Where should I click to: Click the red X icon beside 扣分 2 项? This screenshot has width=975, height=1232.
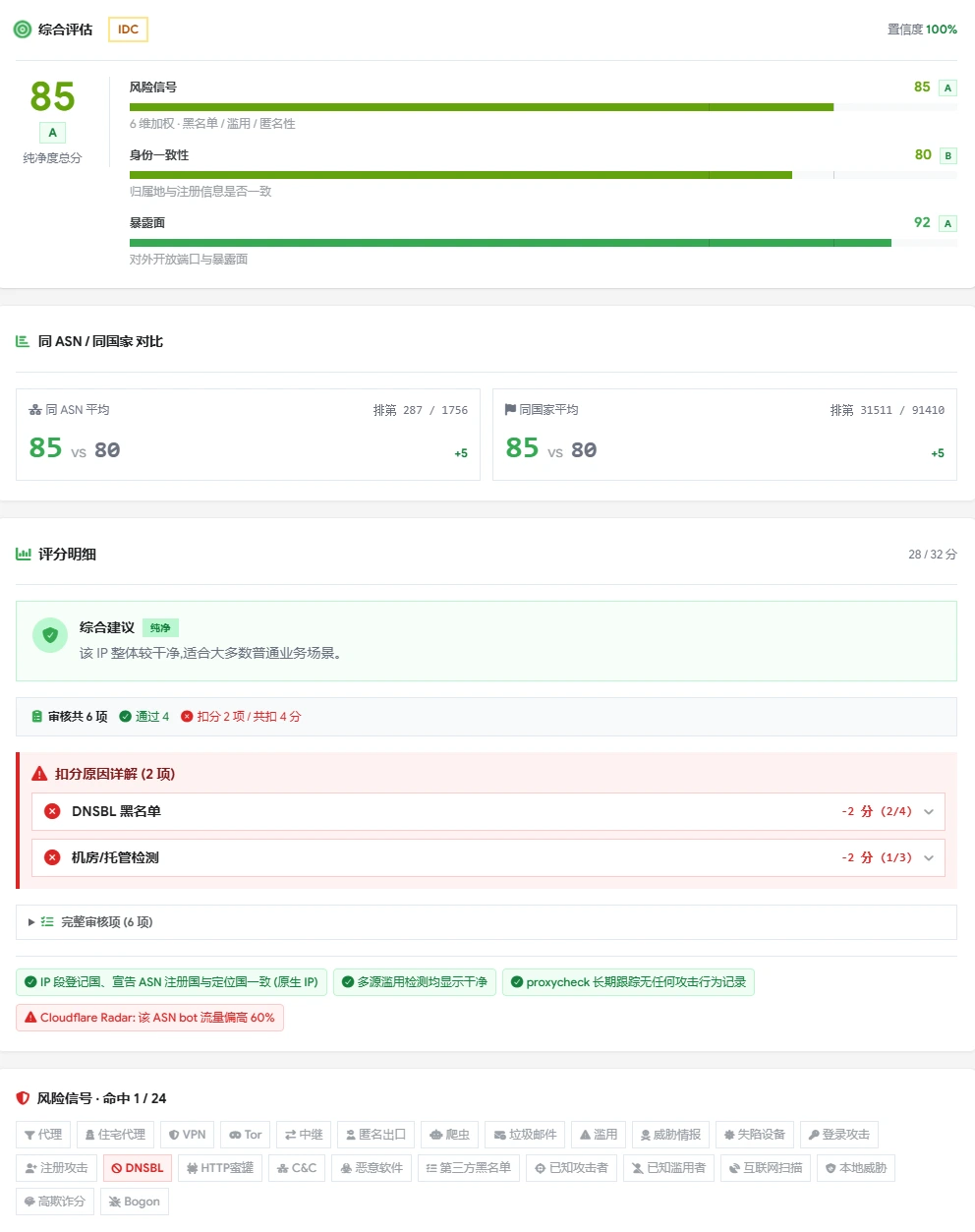pyautogui.click(x=187, y=717)
